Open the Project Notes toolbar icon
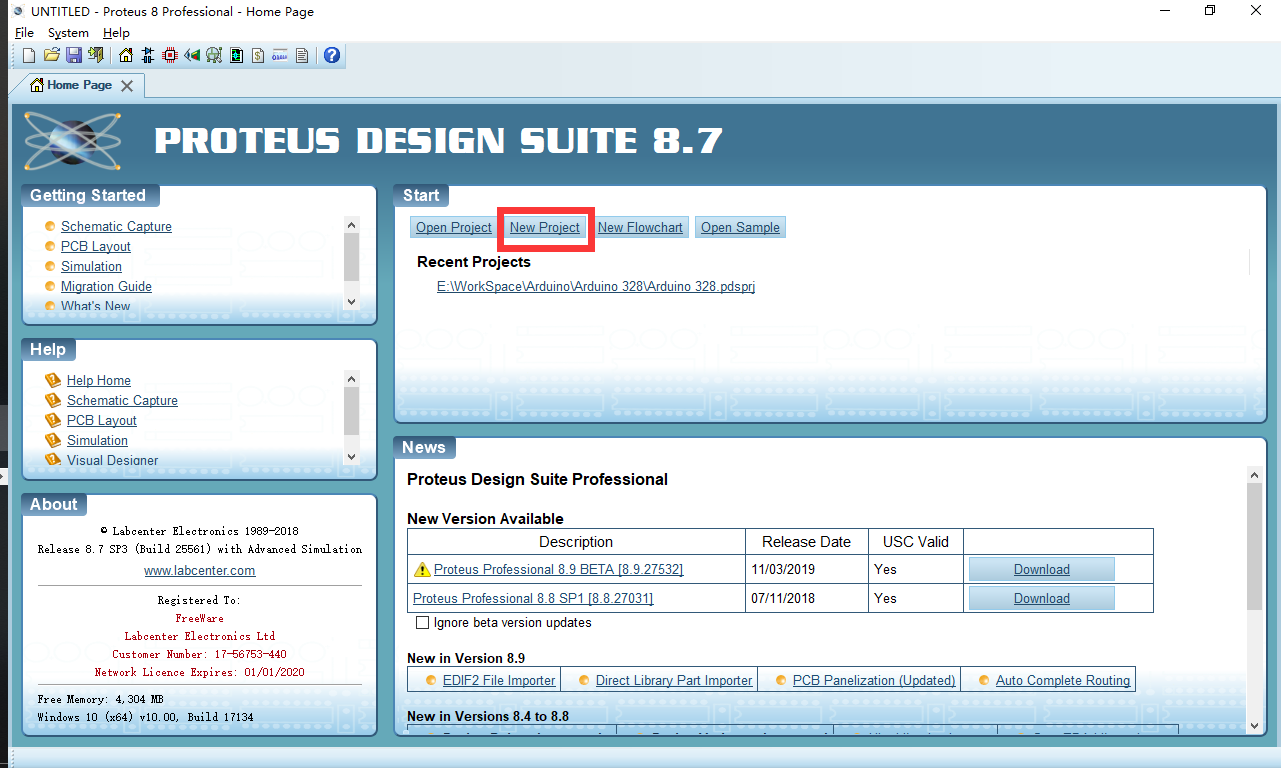The height and width of the screenshot is (768, 1281). click(x=302, y=55)
